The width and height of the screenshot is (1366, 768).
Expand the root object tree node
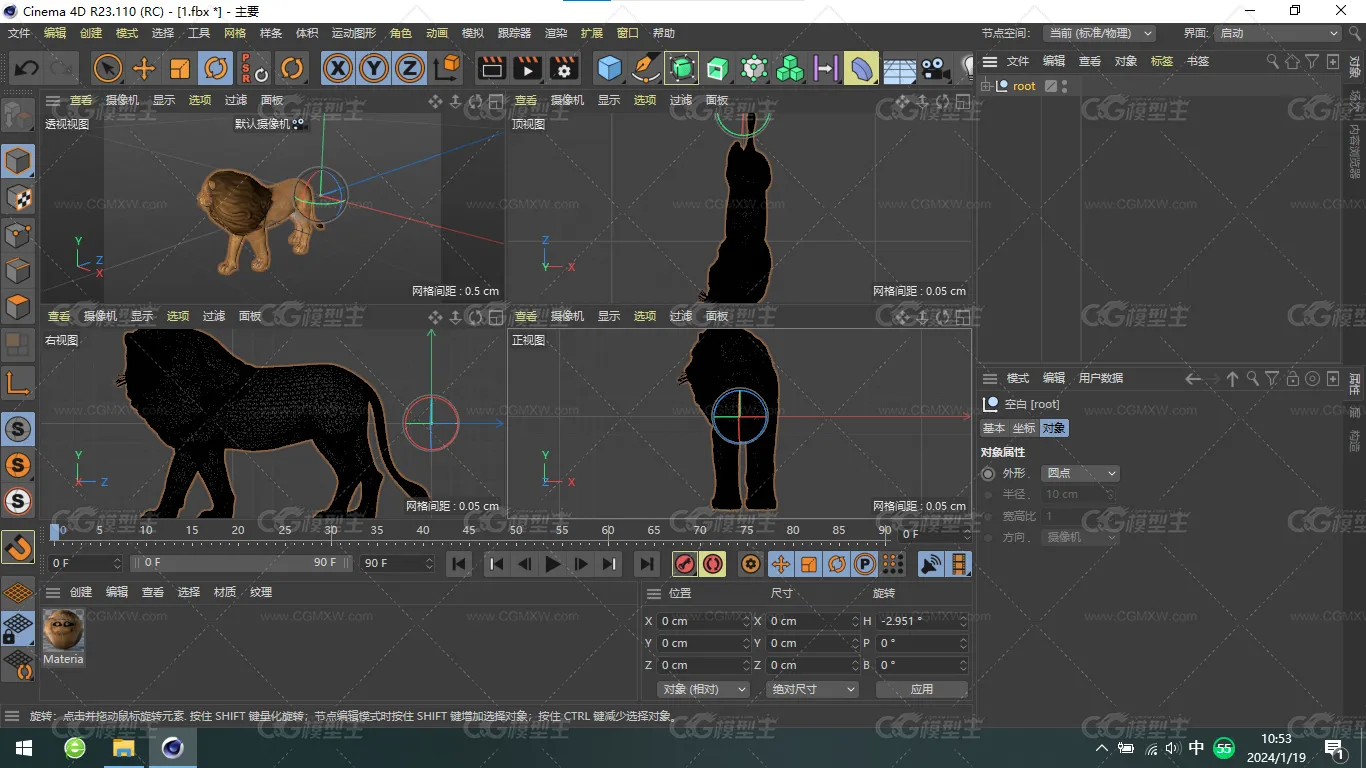click(x=986, y=86)
